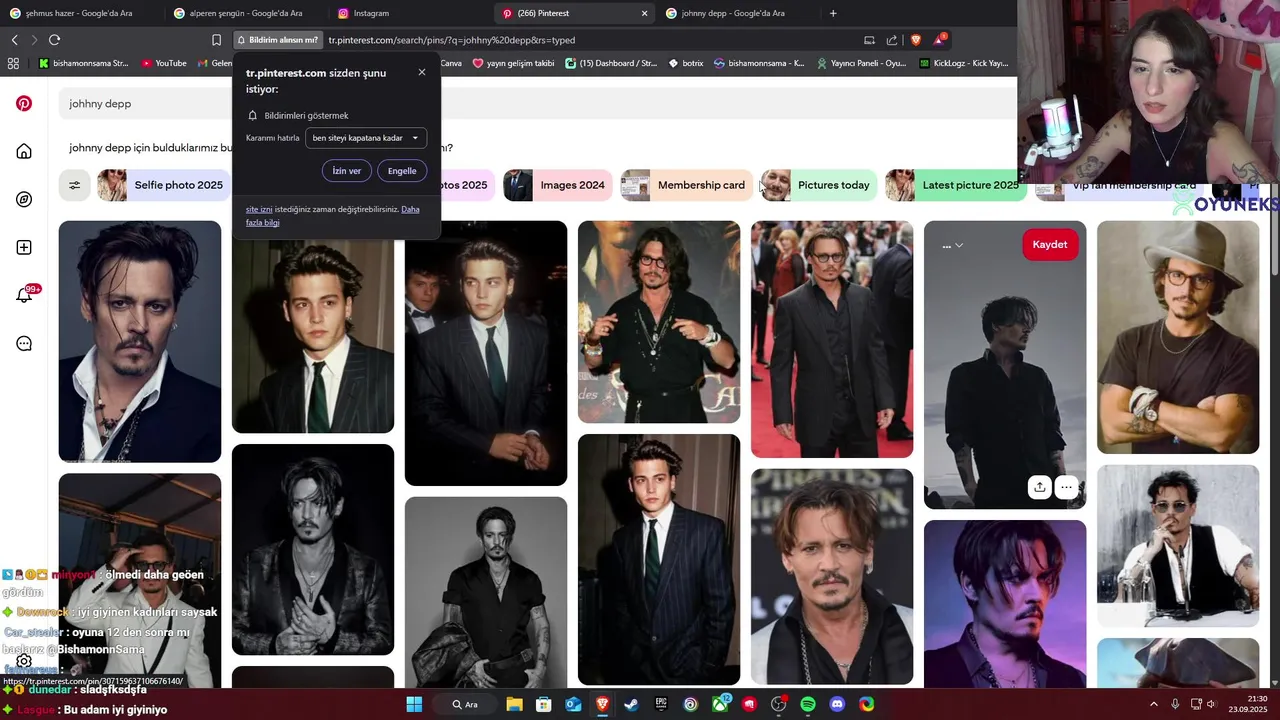This screenshot has height=720, width=1280.
Task: Click 'İzin ver' to allow notifications
Action: pyautogui.click(x=346, y=171)
